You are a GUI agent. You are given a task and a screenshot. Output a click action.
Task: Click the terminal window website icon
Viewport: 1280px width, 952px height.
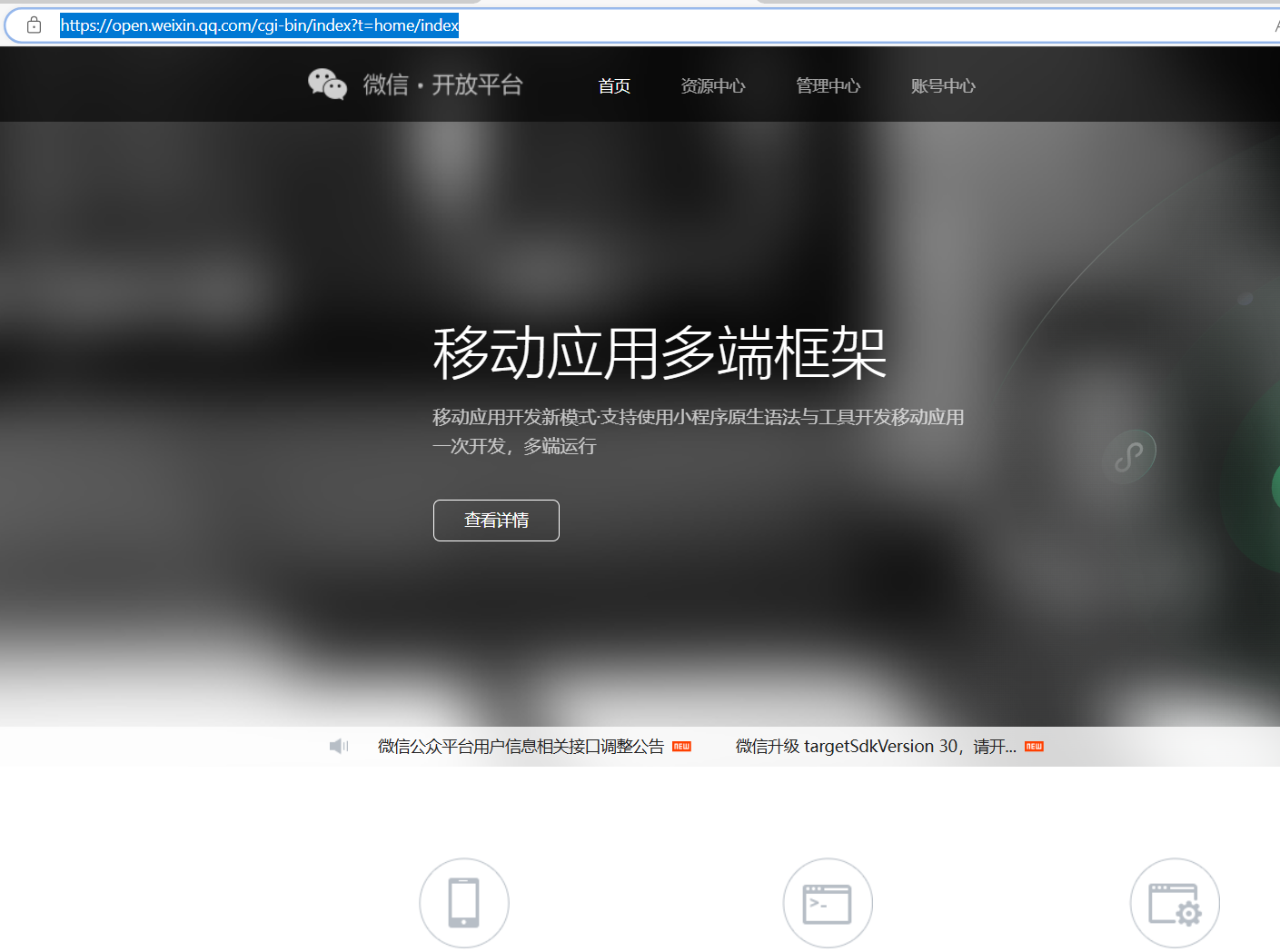[828, 903]
